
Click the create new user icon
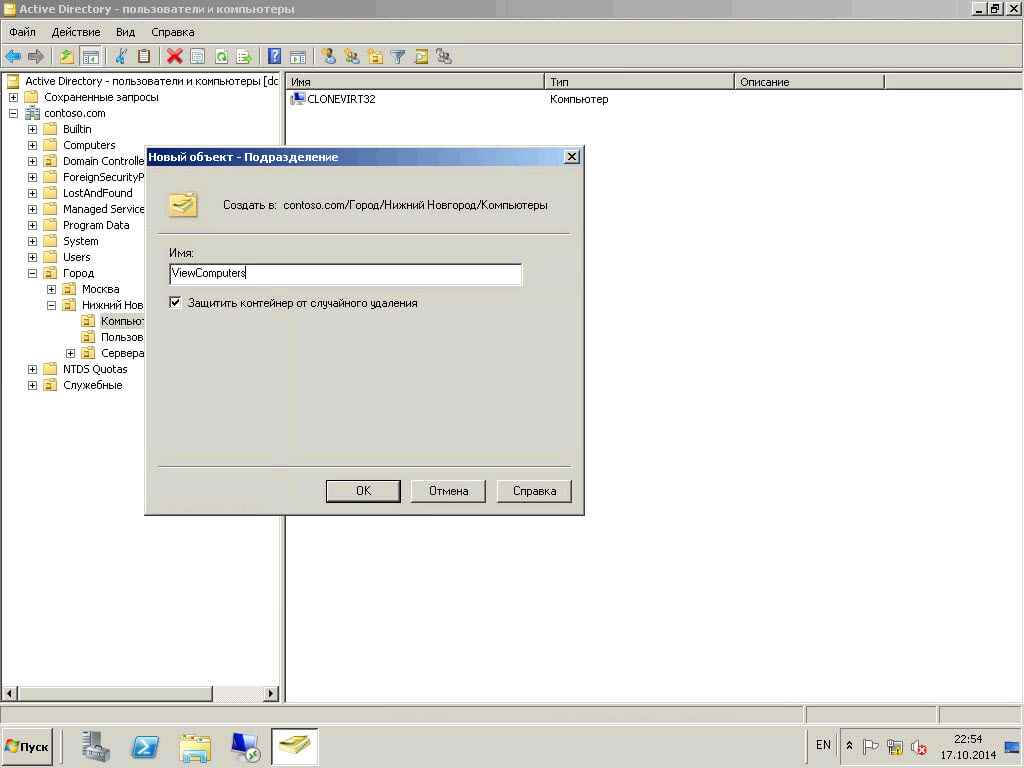[x=328, y=57]
